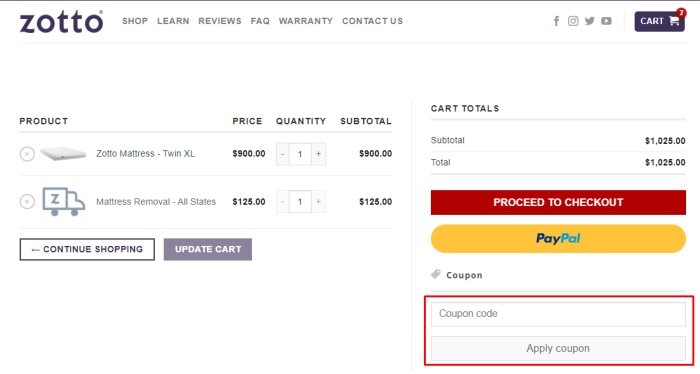Click the $1,025.00 Subtotal amount in Cart Totals

coord(665,141)
